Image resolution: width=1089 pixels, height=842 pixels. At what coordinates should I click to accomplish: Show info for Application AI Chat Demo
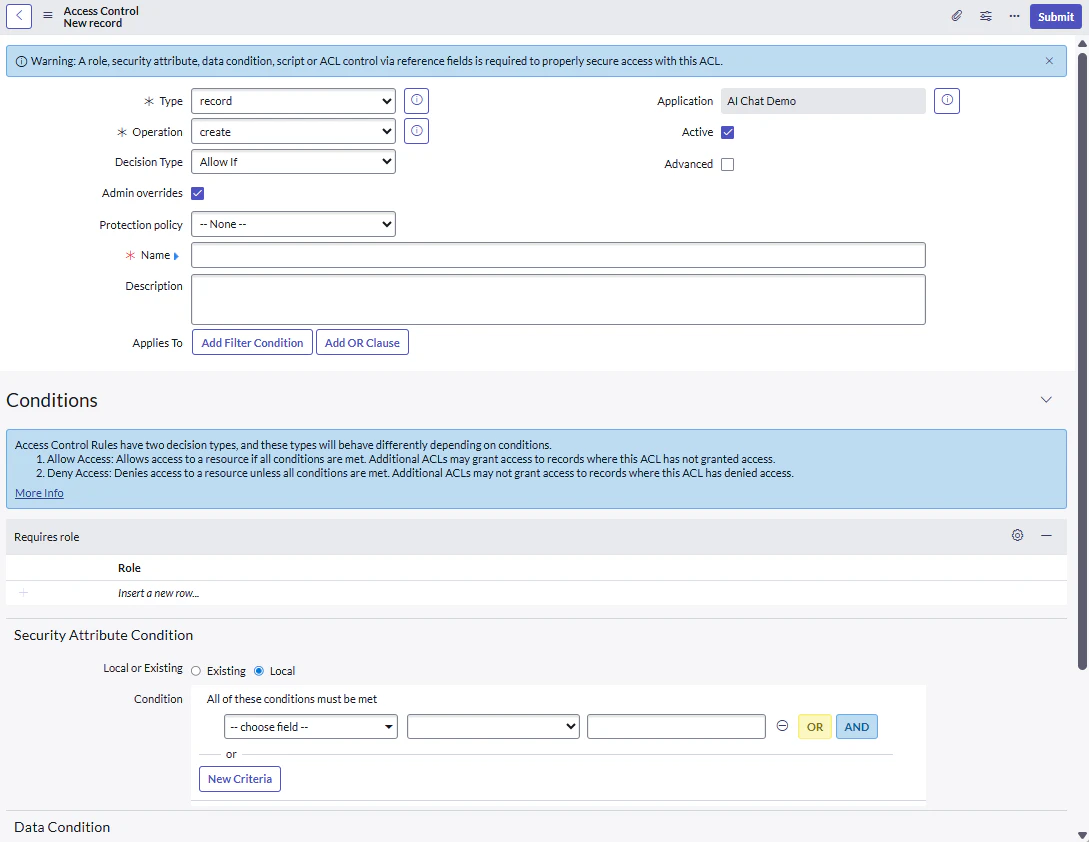click(947, 100)
